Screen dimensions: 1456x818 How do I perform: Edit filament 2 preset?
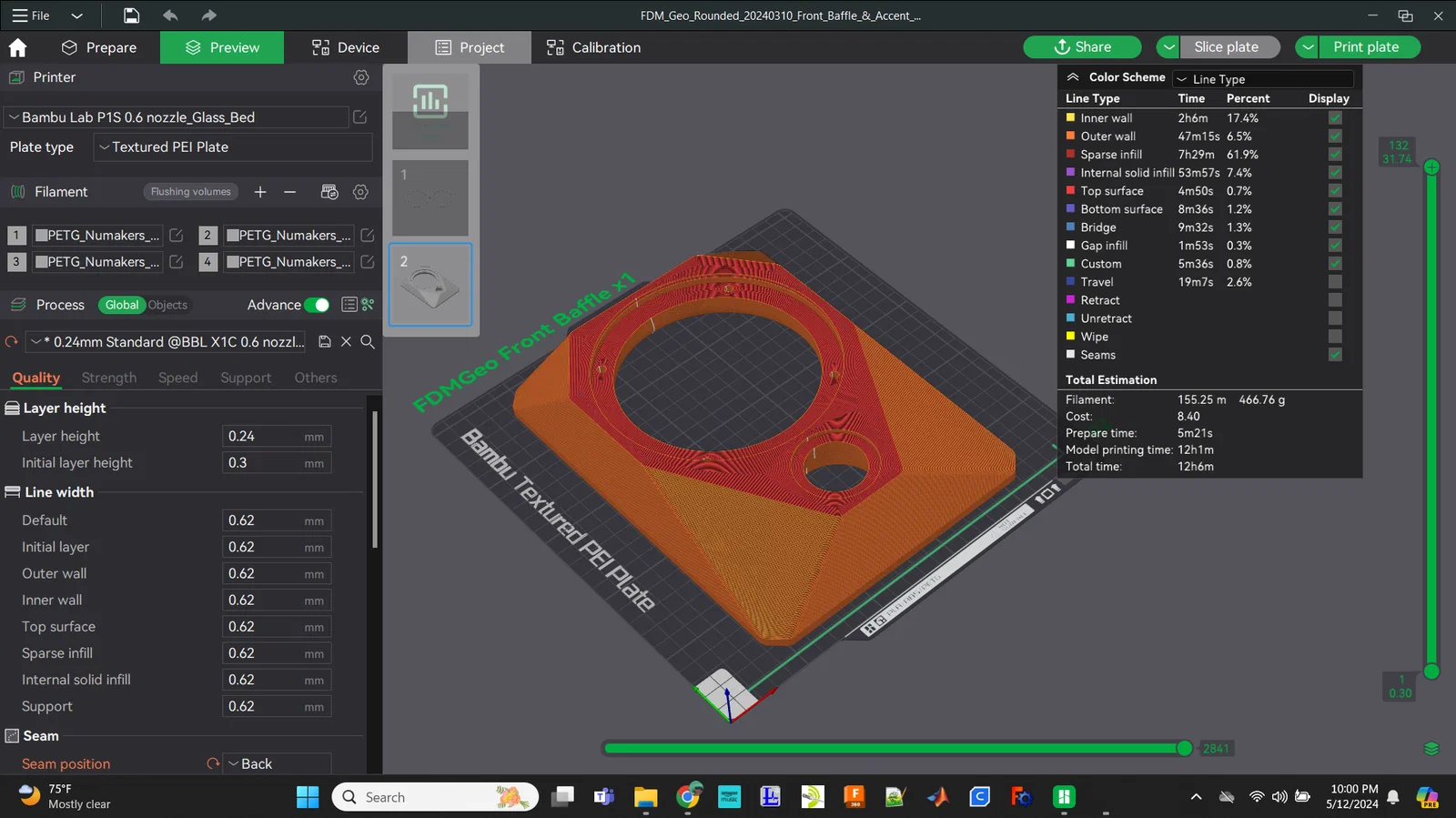point(368,236)
